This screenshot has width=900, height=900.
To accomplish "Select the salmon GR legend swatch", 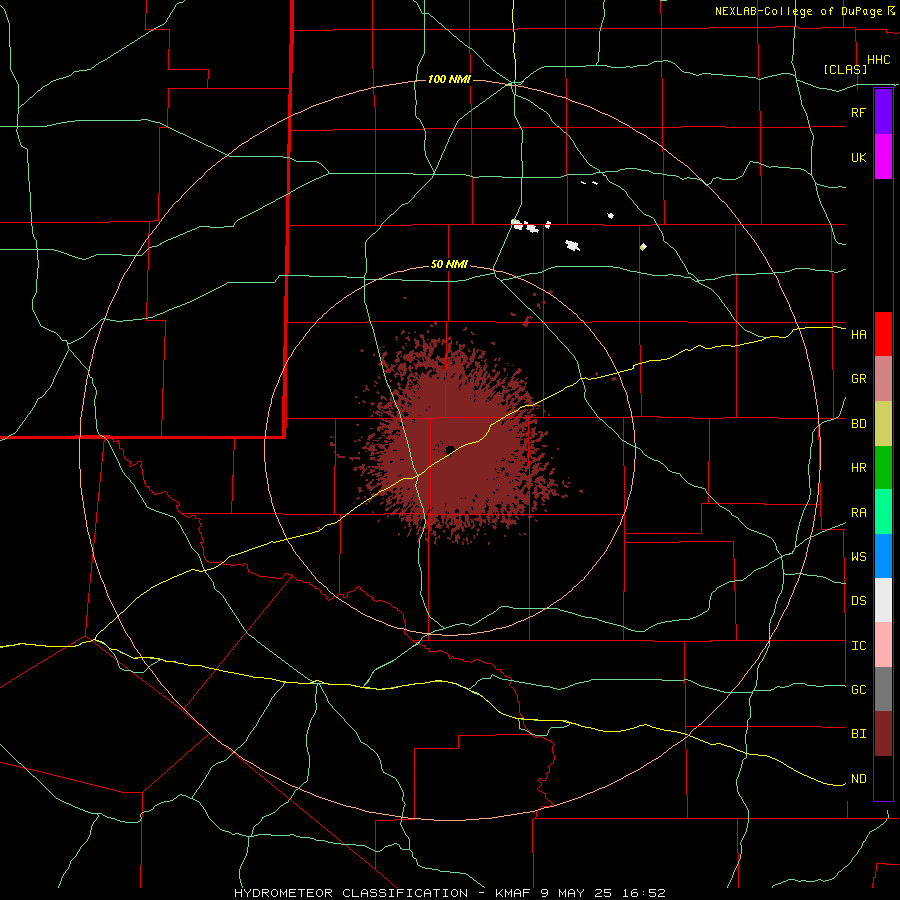I will 883,379.
